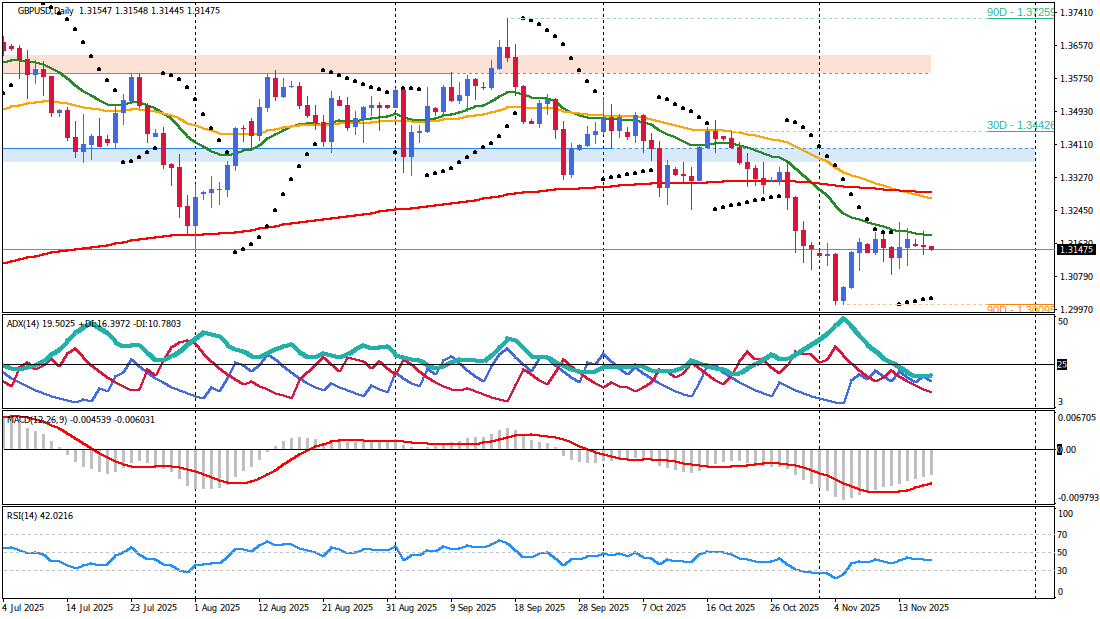Click the RSI panel's 50 scale value

point(1063,553)
